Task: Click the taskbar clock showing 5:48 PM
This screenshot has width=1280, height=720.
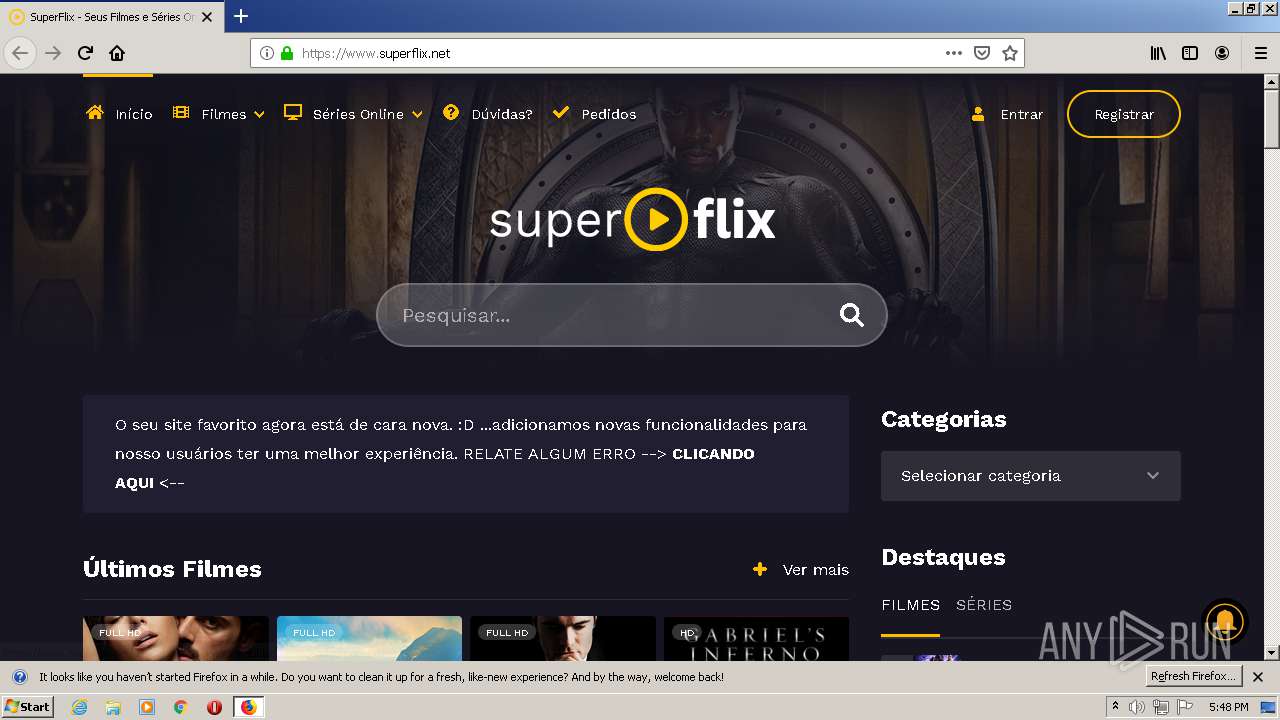Action: pyautogui.click(x=1228, y=707)
